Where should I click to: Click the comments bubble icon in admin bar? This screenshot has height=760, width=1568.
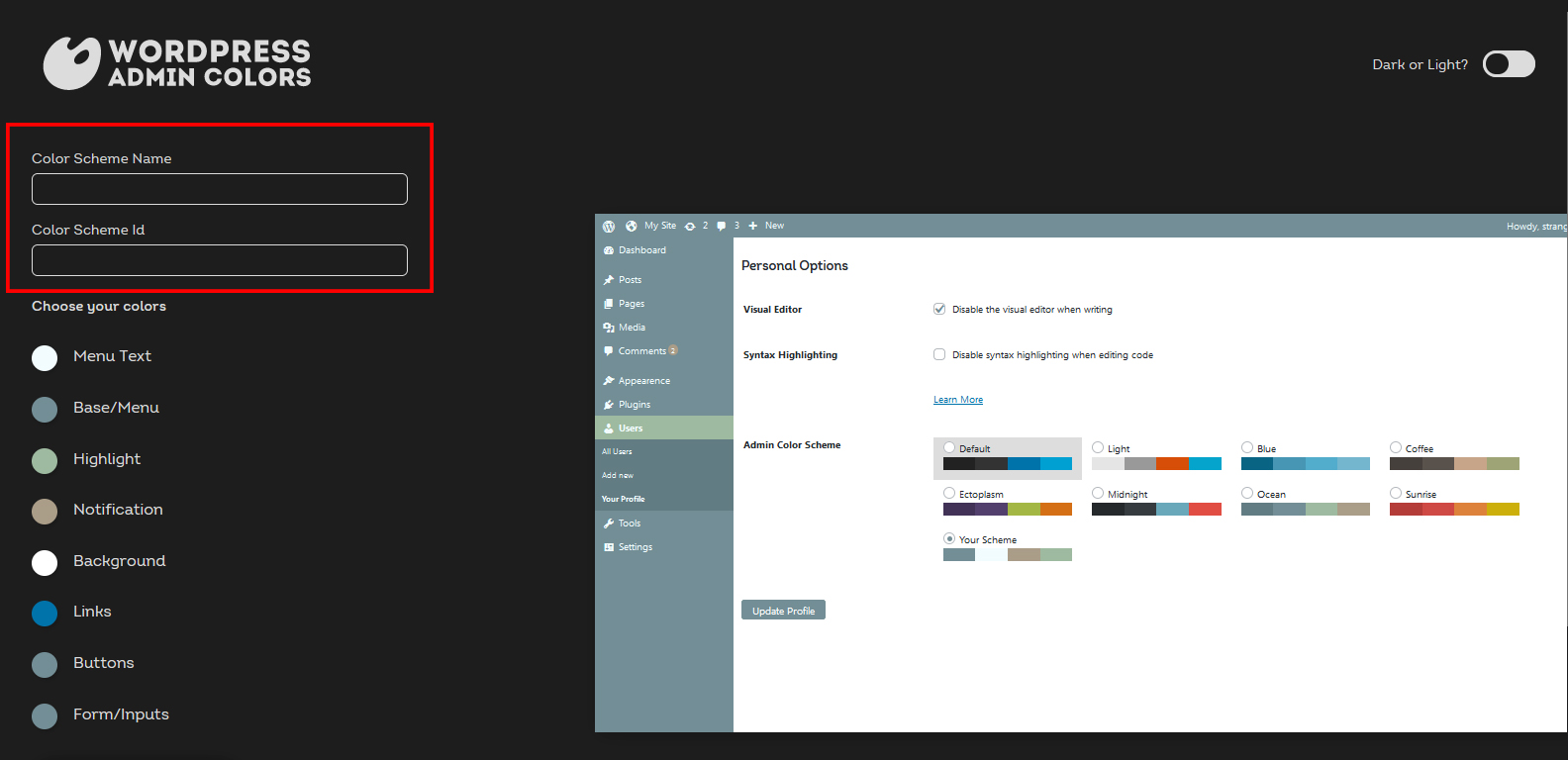[722, 227]
